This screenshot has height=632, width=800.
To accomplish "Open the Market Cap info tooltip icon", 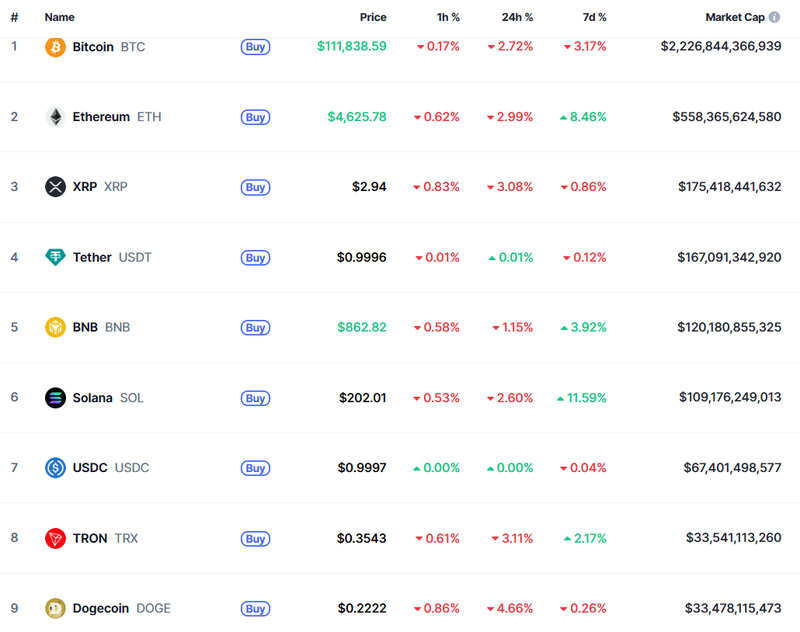I will [x=775, y=18].
